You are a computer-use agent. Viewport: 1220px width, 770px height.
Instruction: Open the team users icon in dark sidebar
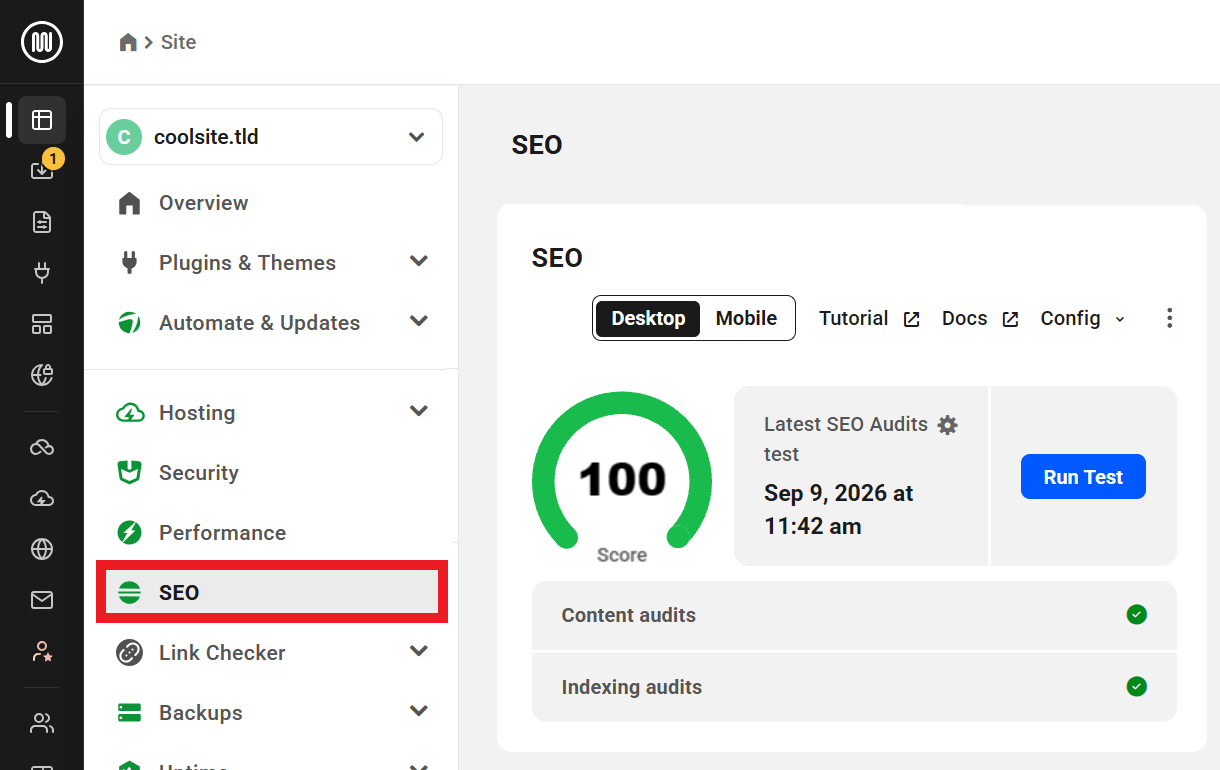point(42,723)
